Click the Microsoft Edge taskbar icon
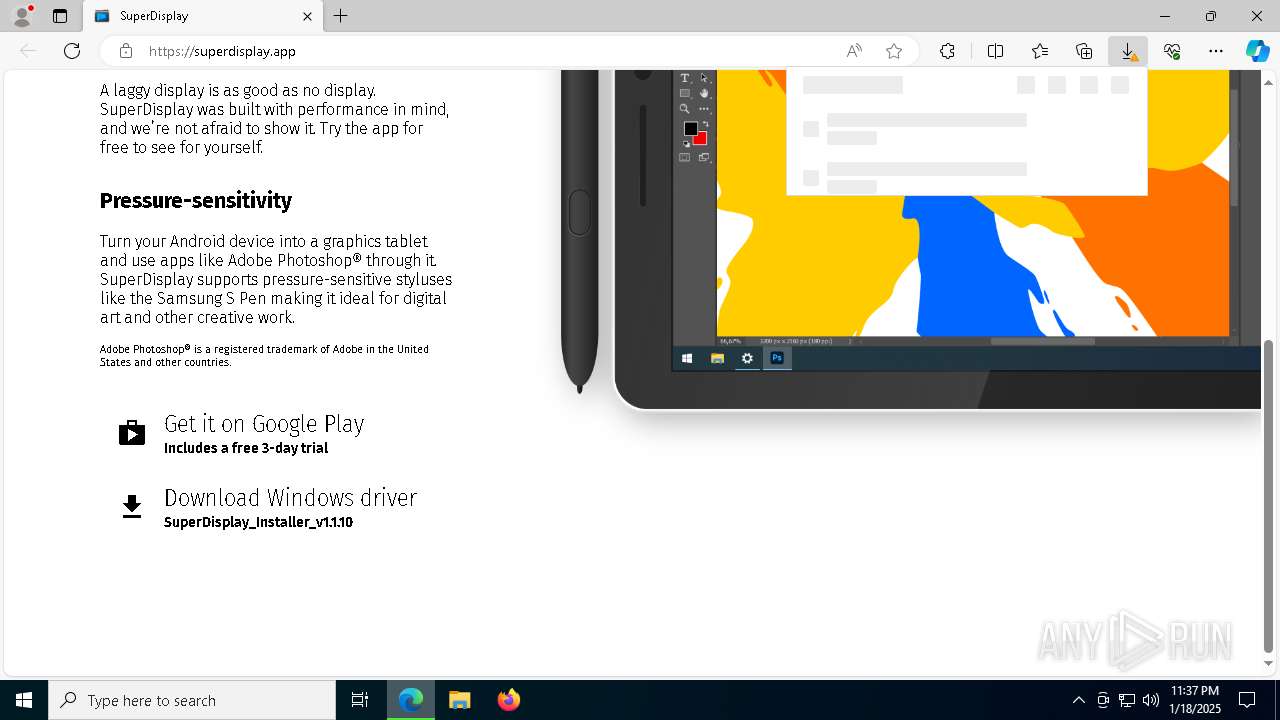Viewport: 1280px width, 720px height. (411, 700)
